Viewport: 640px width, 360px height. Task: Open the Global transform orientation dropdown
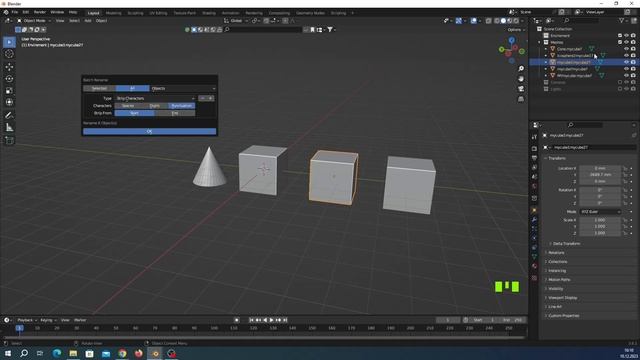click(236, 20)
